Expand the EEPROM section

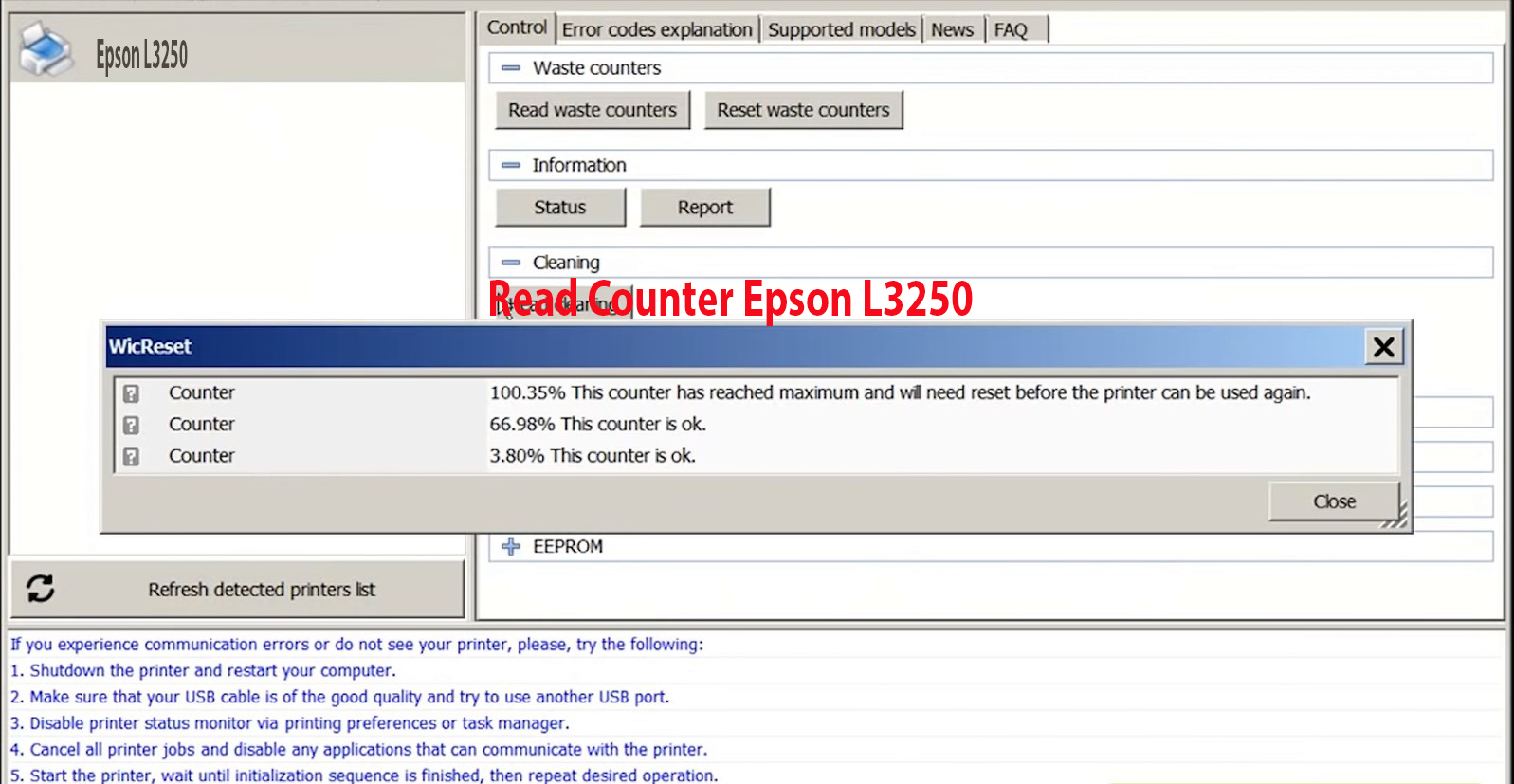point(511,546)
